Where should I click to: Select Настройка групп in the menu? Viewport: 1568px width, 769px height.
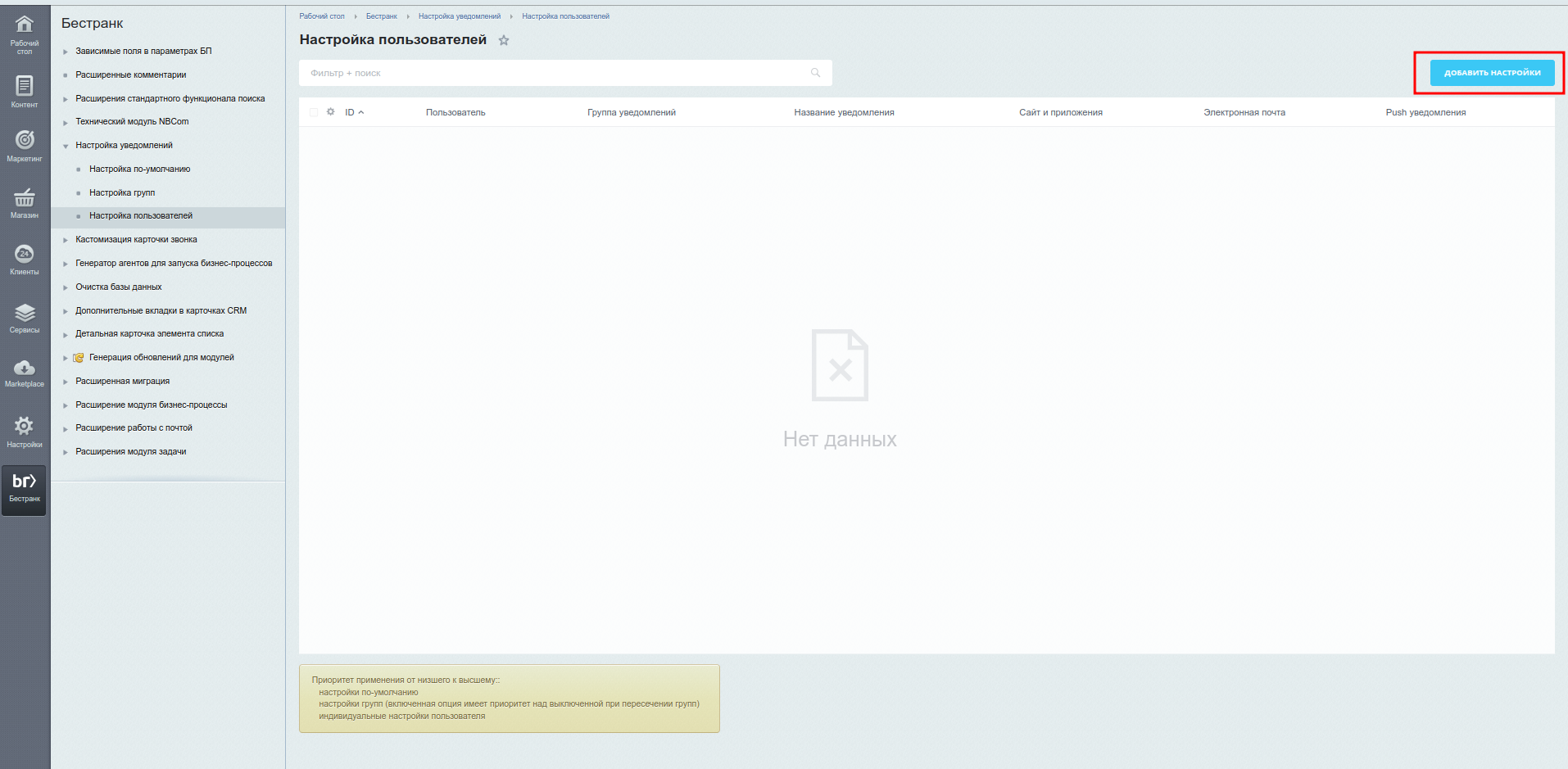tap(122, 192)
